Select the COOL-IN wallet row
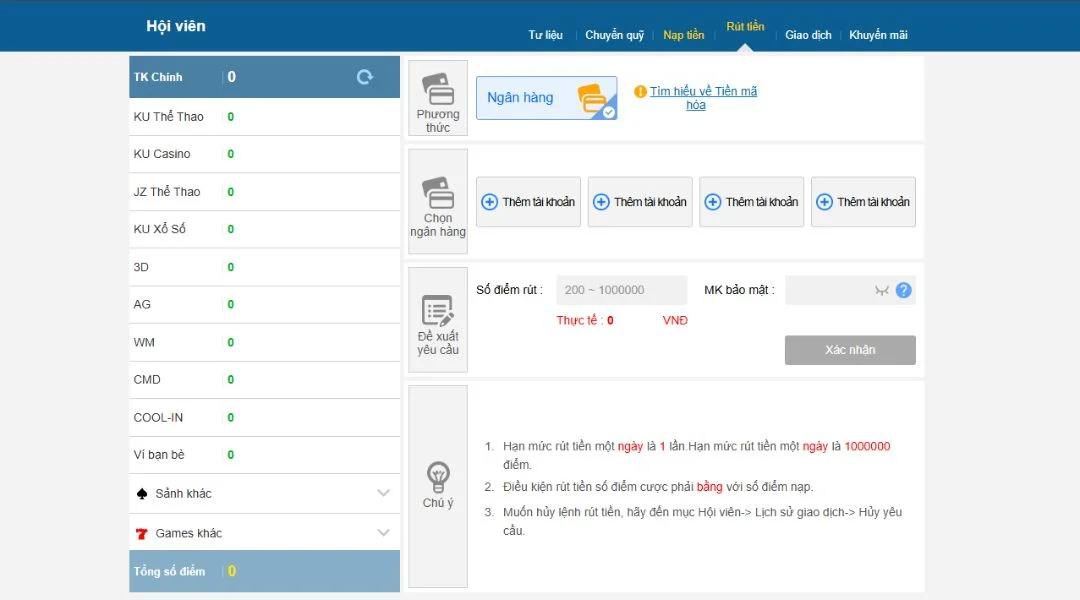 tap(264, 417)
